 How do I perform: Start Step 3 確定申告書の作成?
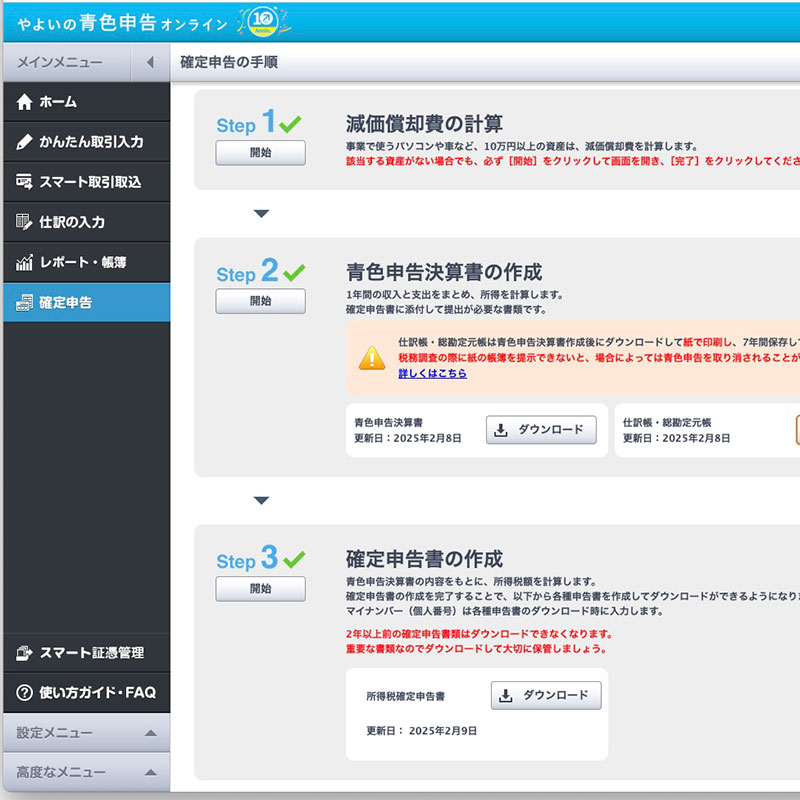pyautogui.click(x=260, y=589)
